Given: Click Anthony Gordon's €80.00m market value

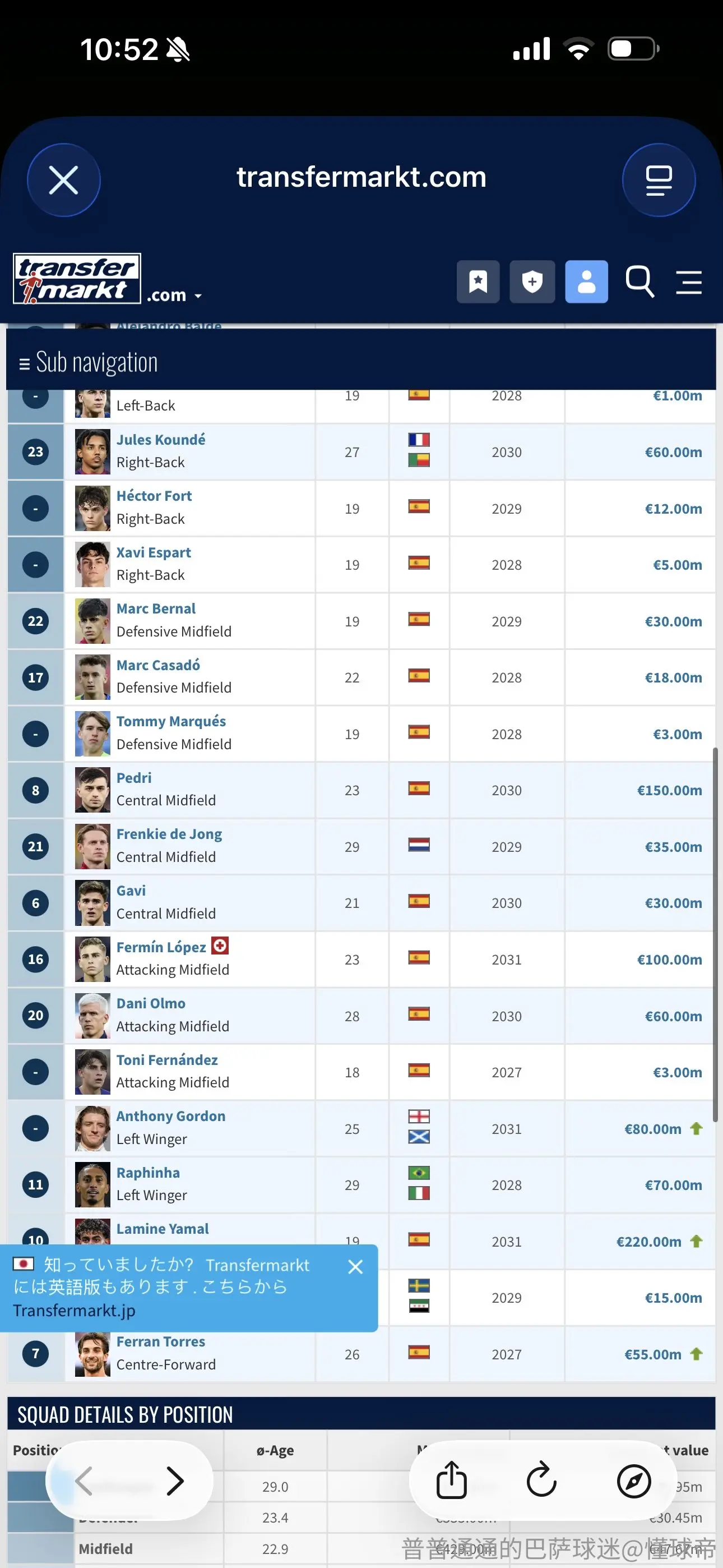Looking at the screenshot, I should 652,1128.
